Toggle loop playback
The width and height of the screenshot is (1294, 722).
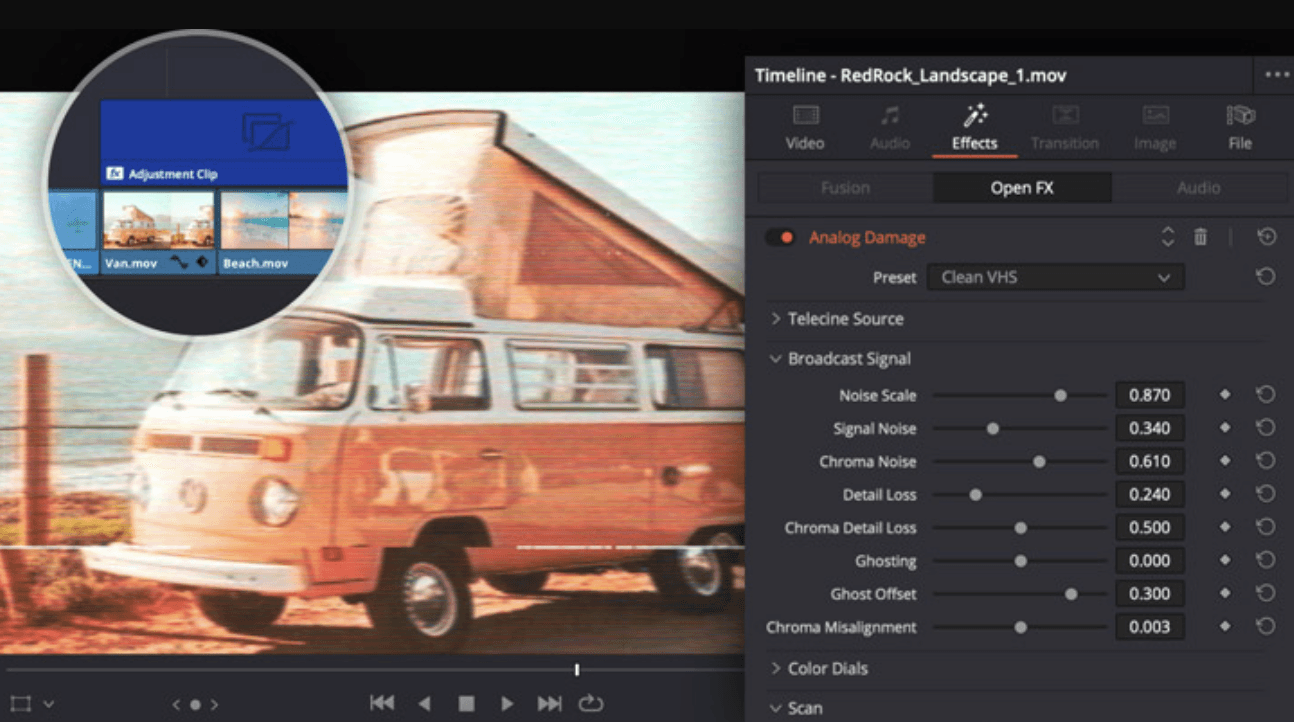(x=591, y=703)
